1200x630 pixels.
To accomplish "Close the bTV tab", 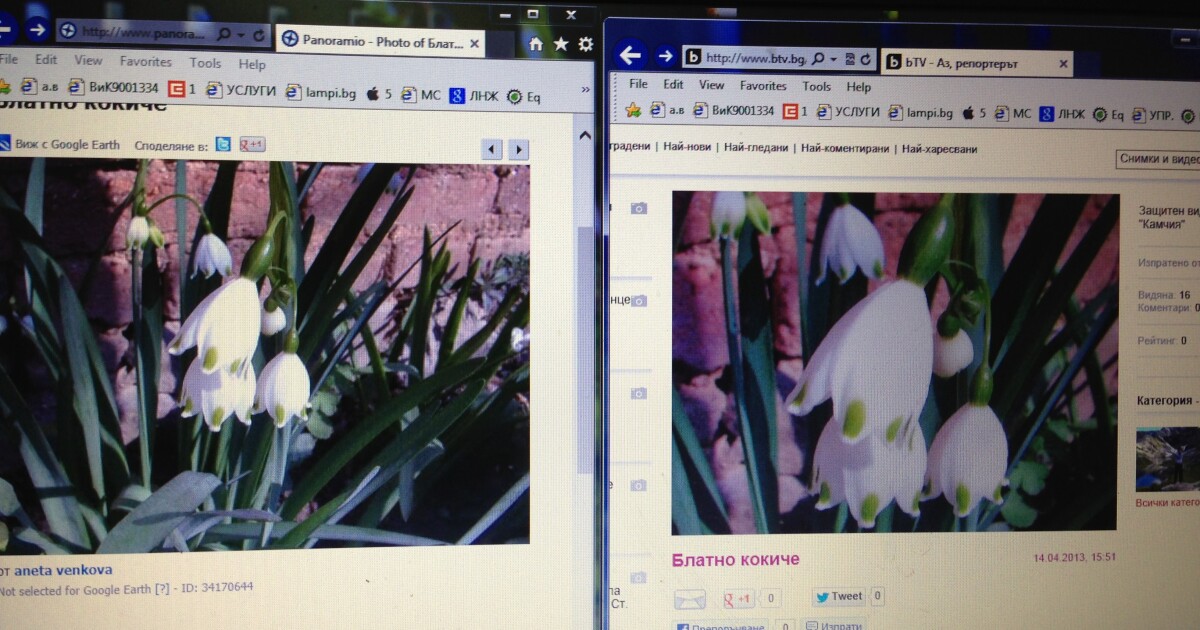I will [x=1062, y=65].
